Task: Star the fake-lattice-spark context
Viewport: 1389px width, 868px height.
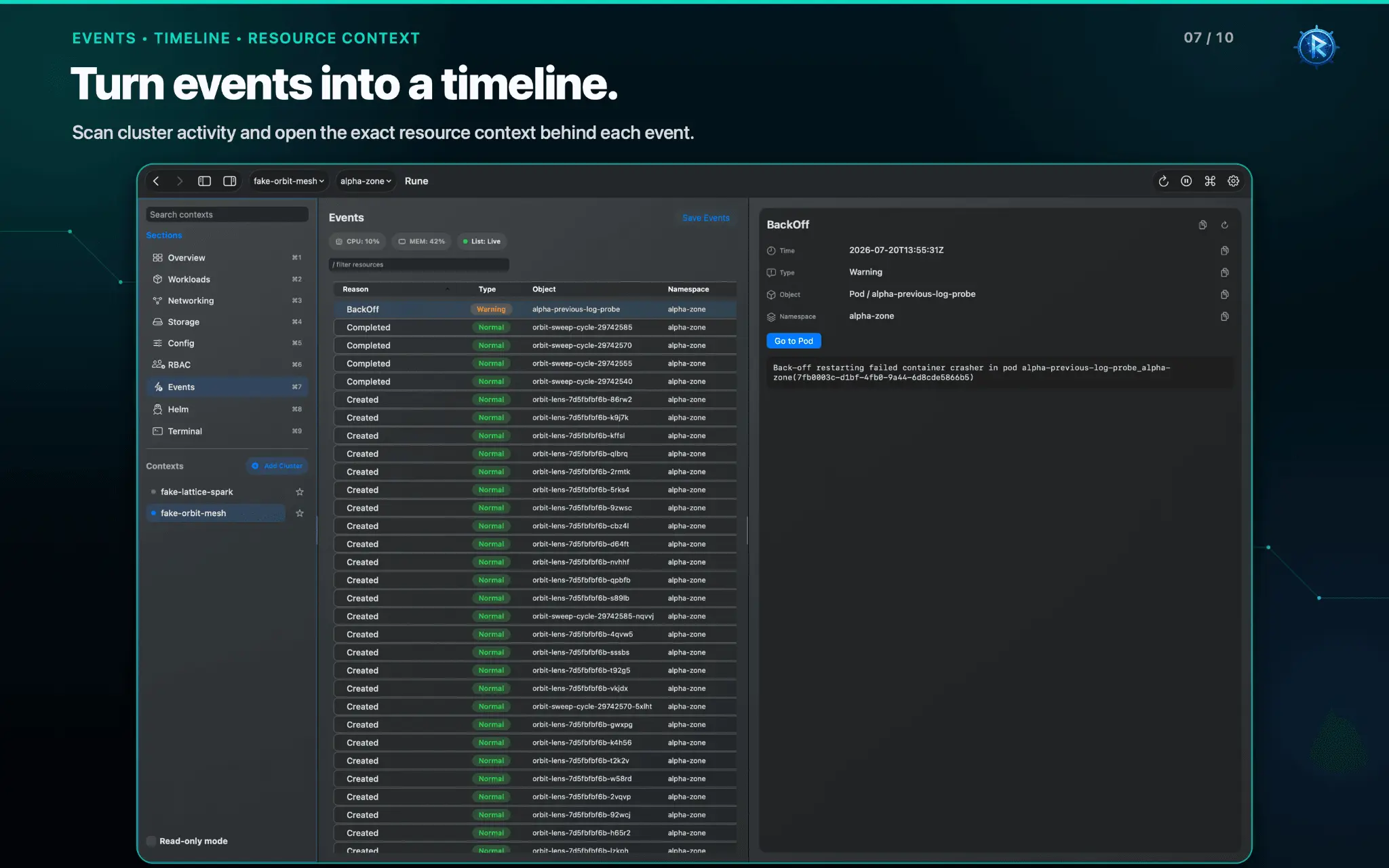Action: tap(300, 492)
